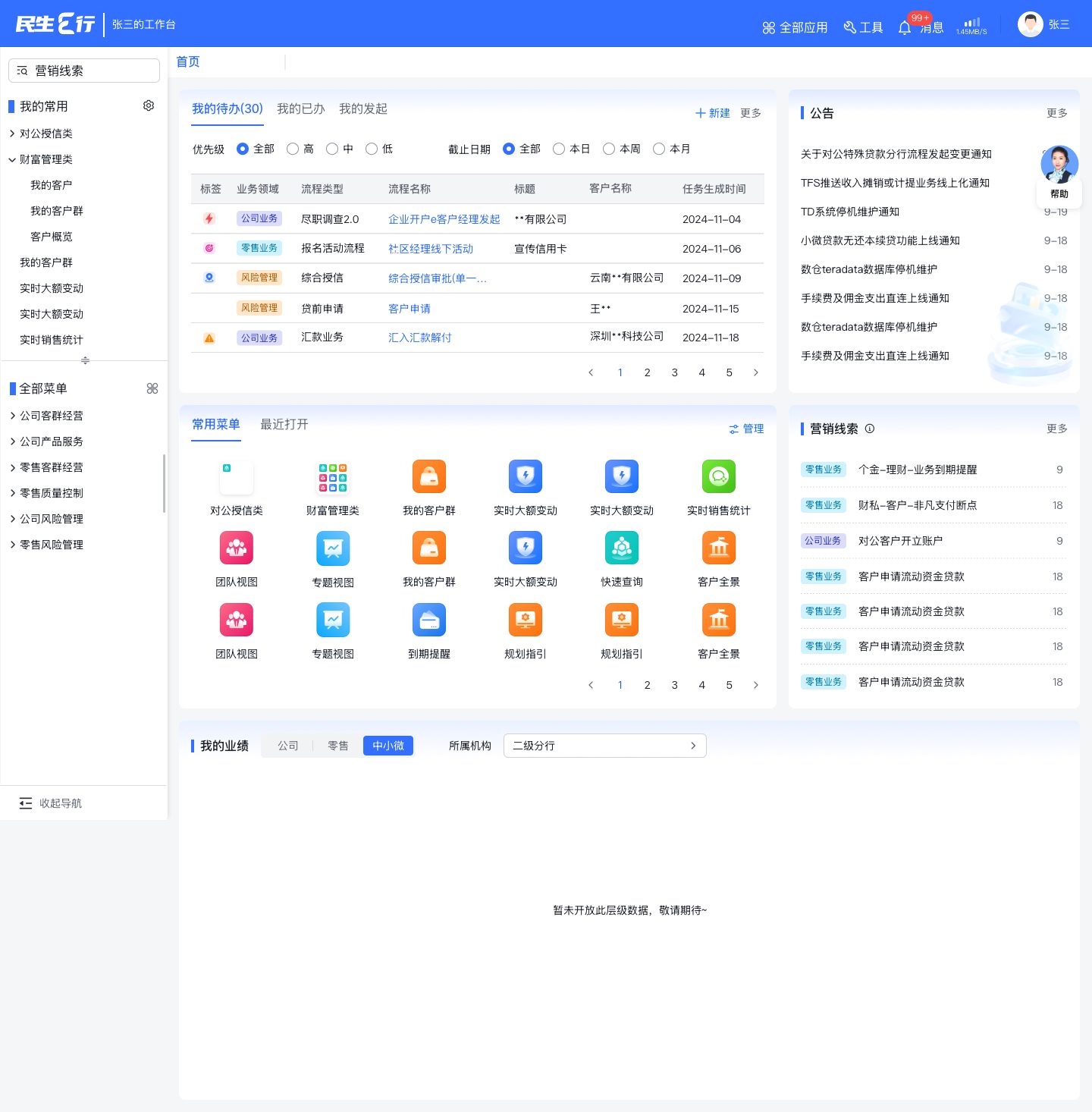Open 企业开户e客户经理发起 link
Screen dimensions: 1092x1112
click(x=444, y=219)
